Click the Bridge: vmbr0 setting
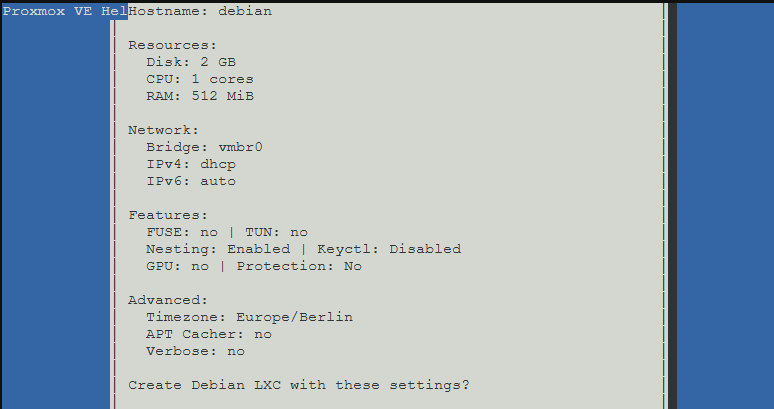This screenshot has width=774, height=409. (203, 147)
